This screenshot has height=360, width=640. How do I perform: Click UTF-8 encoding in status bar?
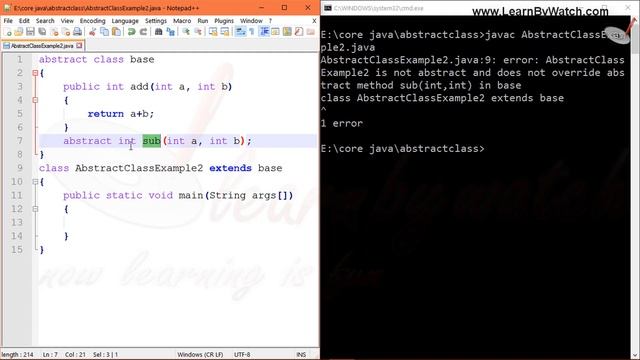[x=242, y=355]
